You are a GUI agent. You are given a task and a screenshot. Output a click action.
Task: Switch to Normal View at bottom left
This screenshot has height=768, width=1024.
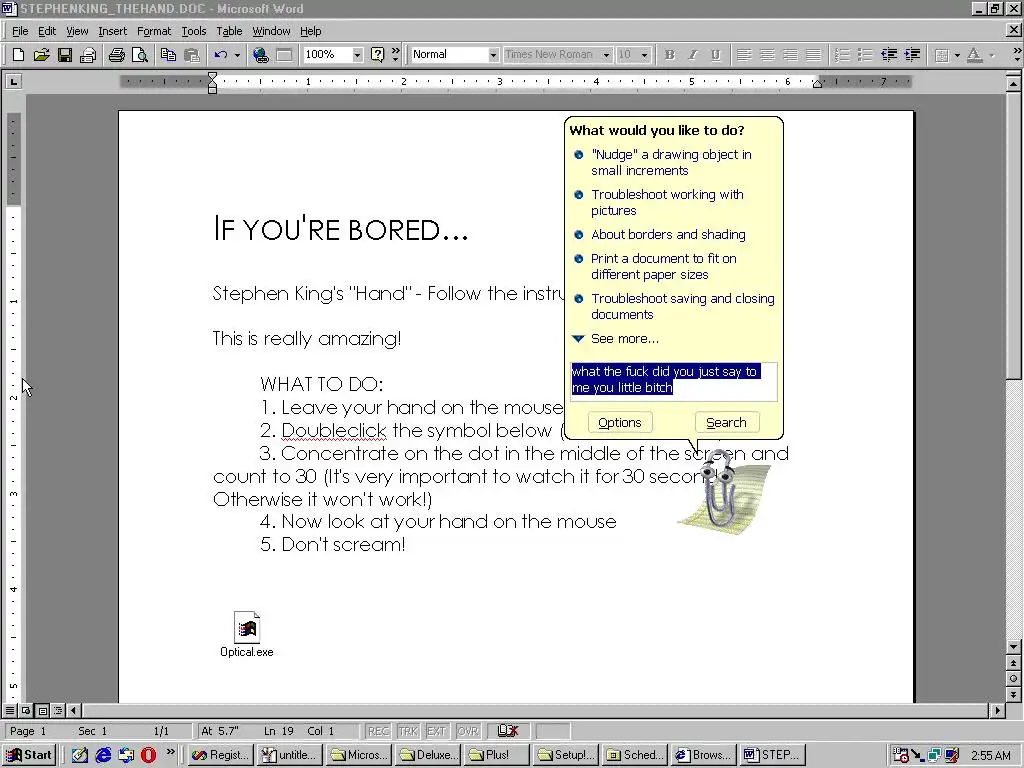(x=10, y=710)
